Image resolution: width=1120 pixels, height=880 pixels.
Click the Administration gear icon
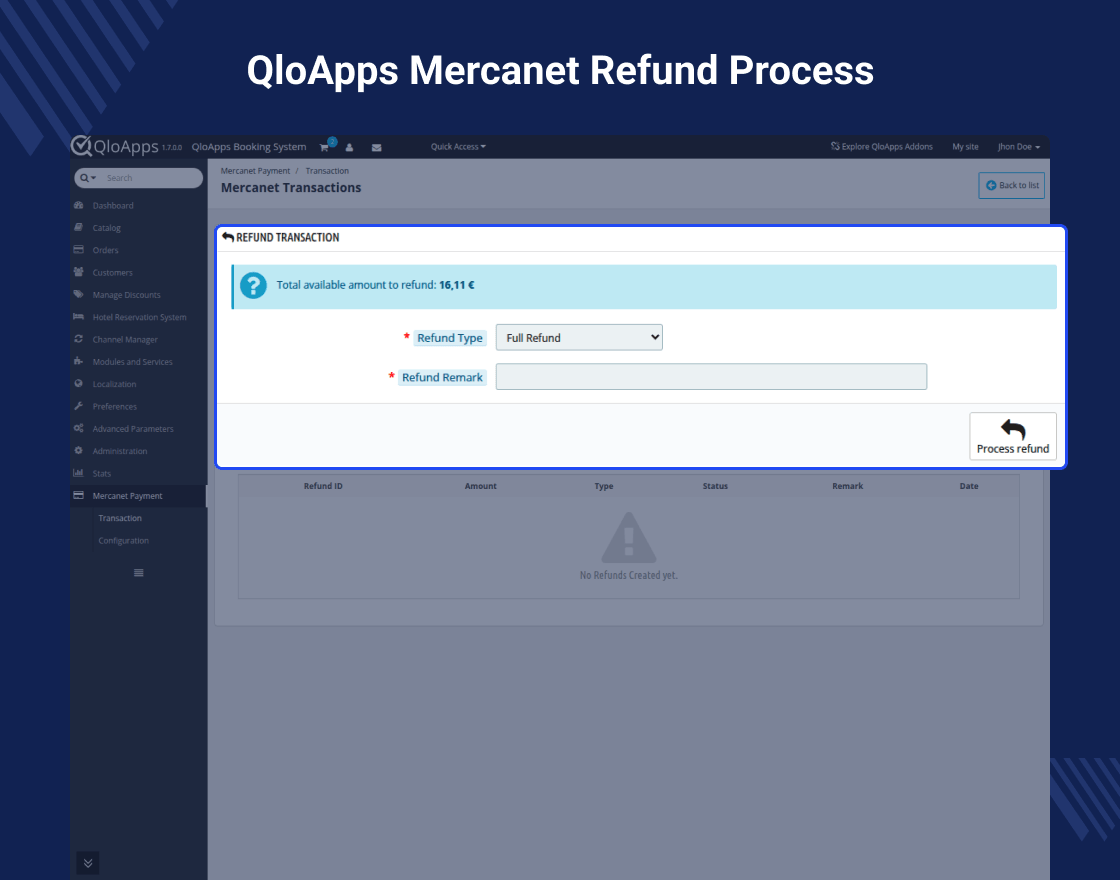tap(79, 451)
